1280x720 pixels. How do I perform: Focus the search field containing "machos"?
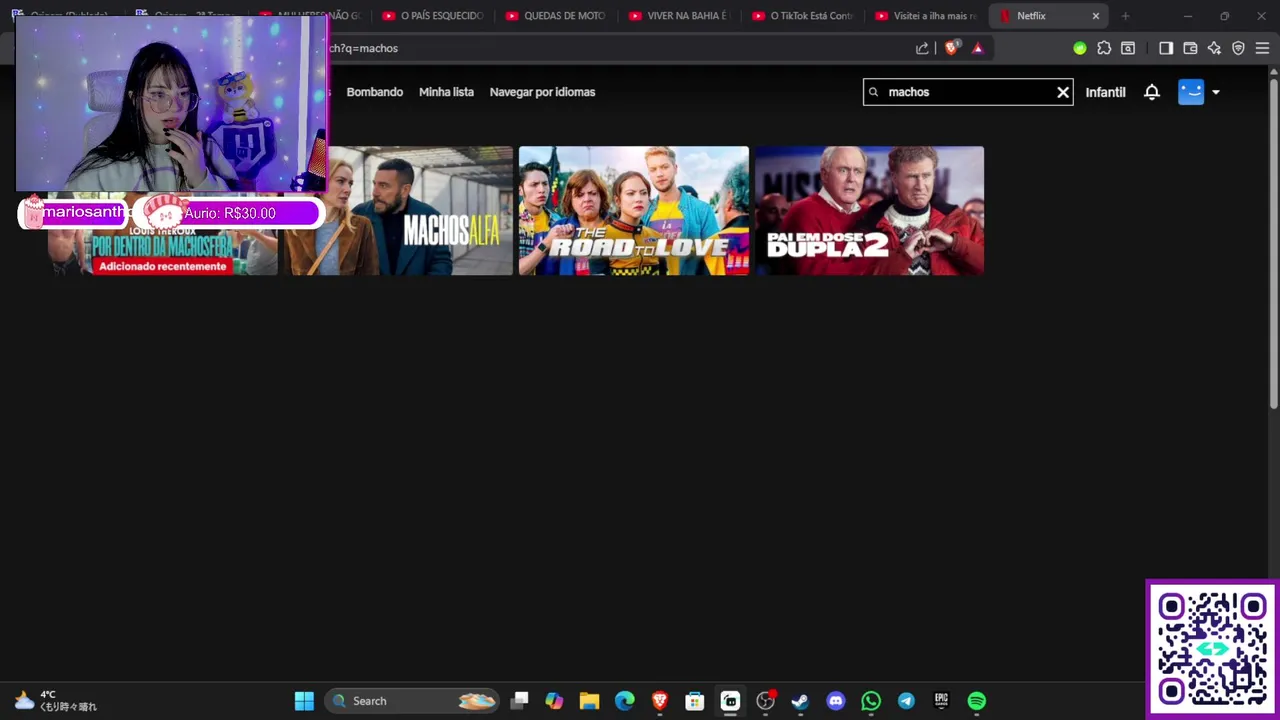point(968,92)
